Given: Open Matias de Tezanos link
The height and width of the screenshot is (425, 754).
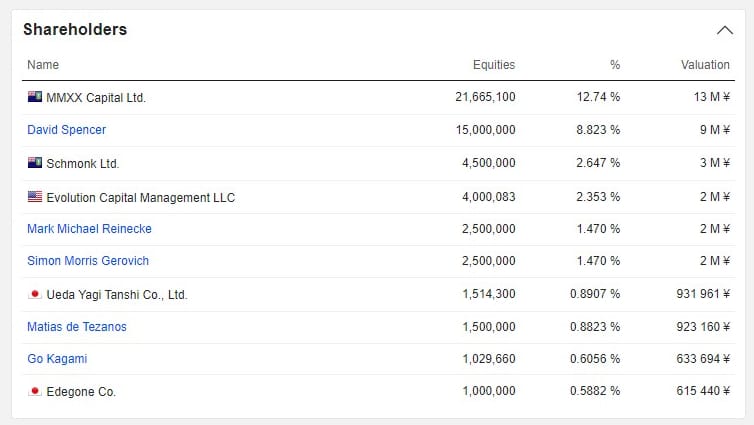Looking at the screenshot, I should coord(77,327).
